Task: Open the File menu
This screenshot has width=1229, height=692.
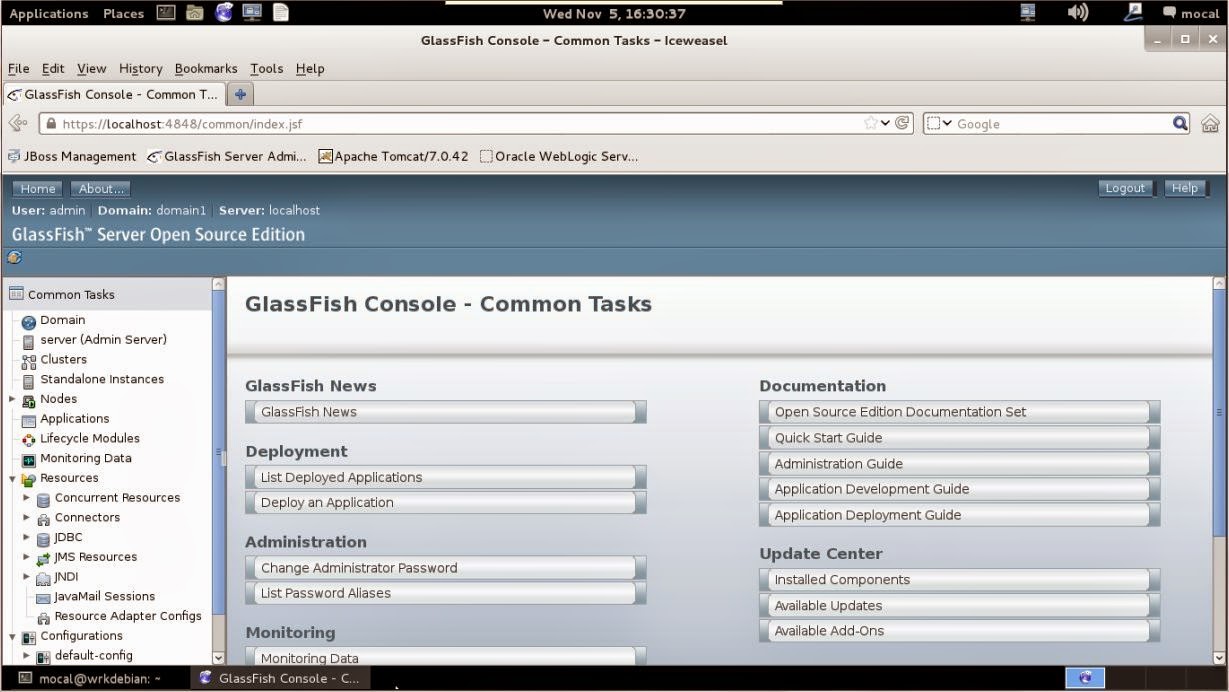Action: tap(19, 68)
